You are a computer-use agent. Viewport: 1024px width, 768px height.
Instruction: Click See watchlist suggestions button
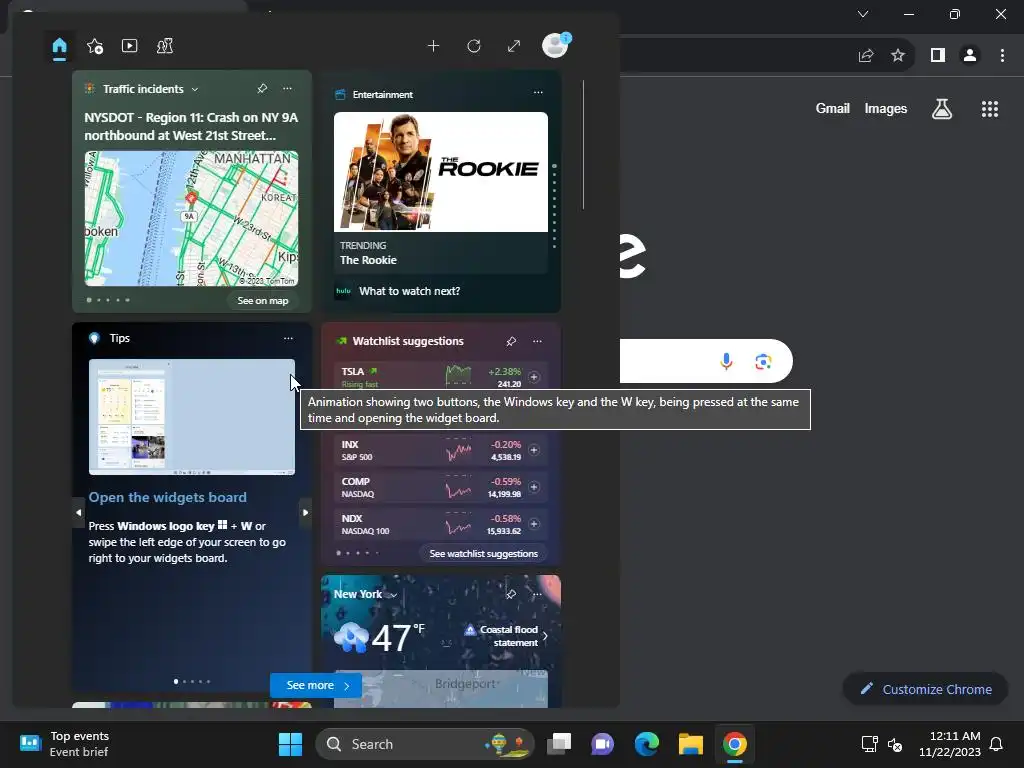point(483,553)
